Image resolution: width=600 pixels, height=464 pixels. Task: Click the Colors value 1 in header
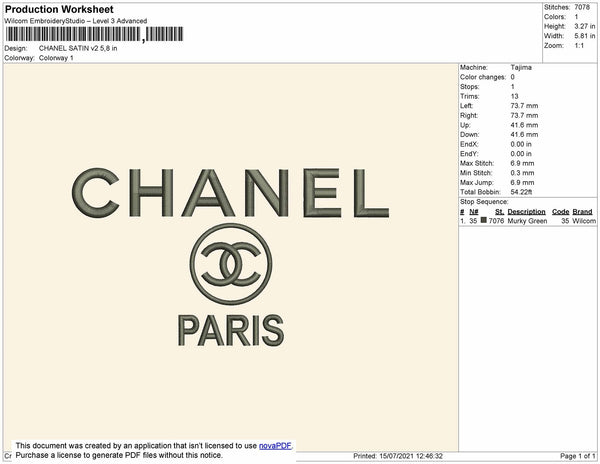click(576, 17)
